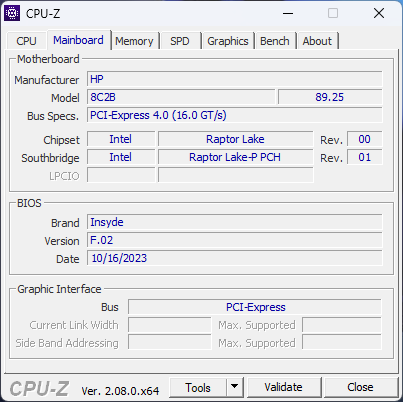This screenshot has height=402, width=403.
Task: Click the Tools button
Action: pos(198,387)
